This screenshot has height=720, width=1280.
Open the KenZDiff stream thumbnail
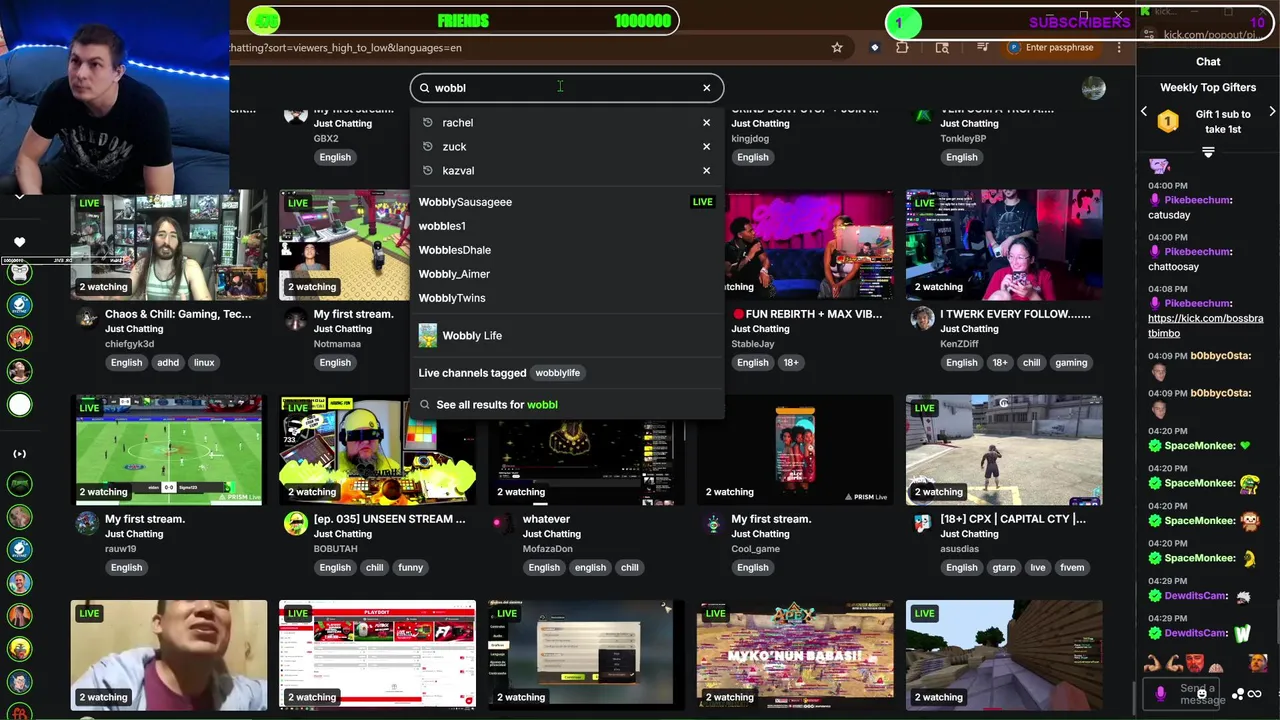pyautogui.click(x=1004, y=245)
